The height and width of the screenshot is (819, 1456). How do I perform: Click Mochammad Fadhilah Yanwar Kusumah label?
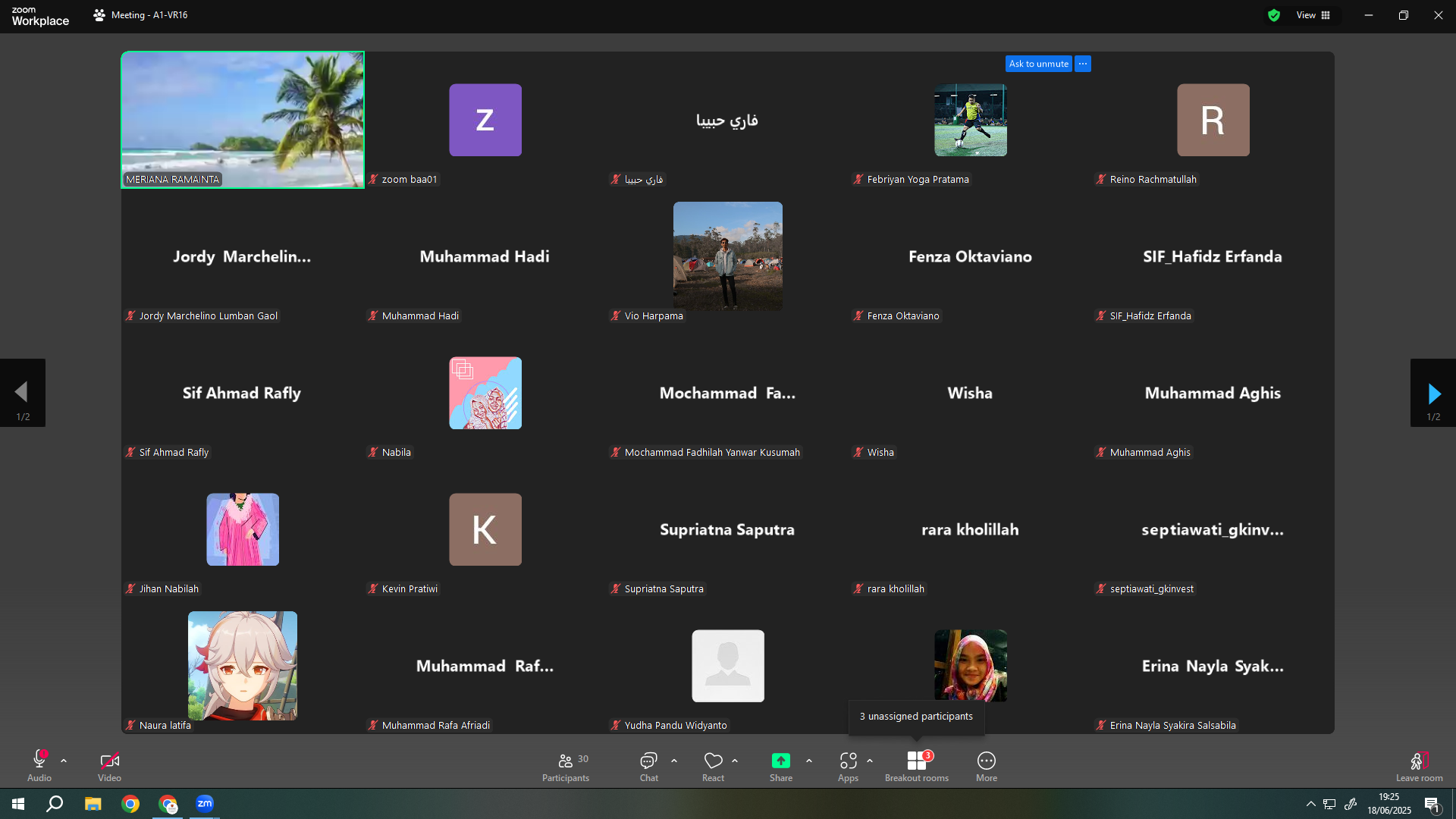pos(712,452)
